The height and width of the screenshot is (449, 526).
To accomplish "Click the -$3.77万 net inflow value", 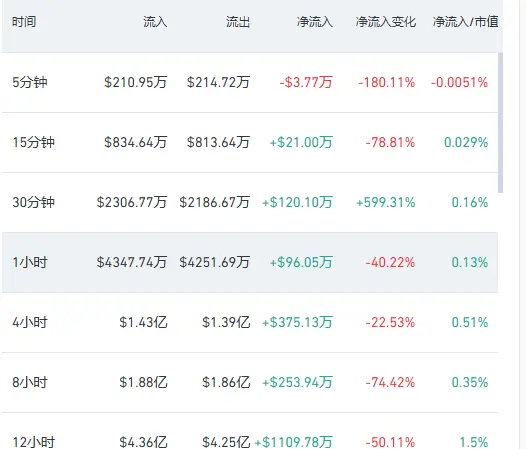I will pyautogui.click(x=306, y=83).
